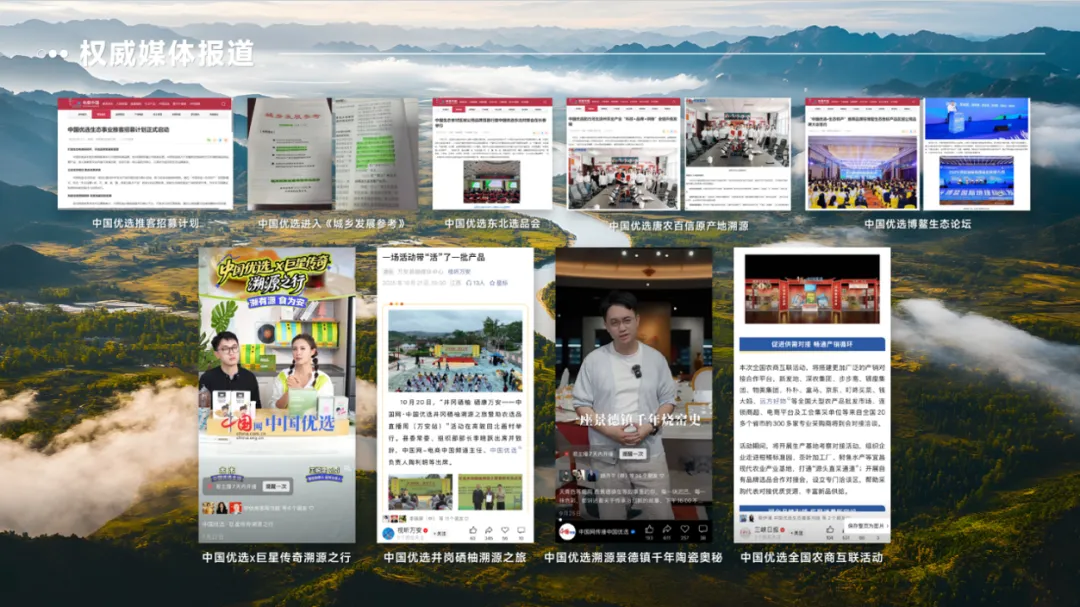Viewport: 1080px width, 607px height.
Task: Click article title 一场活动带"活"了一批产品
Action: (x=434, y=257)
